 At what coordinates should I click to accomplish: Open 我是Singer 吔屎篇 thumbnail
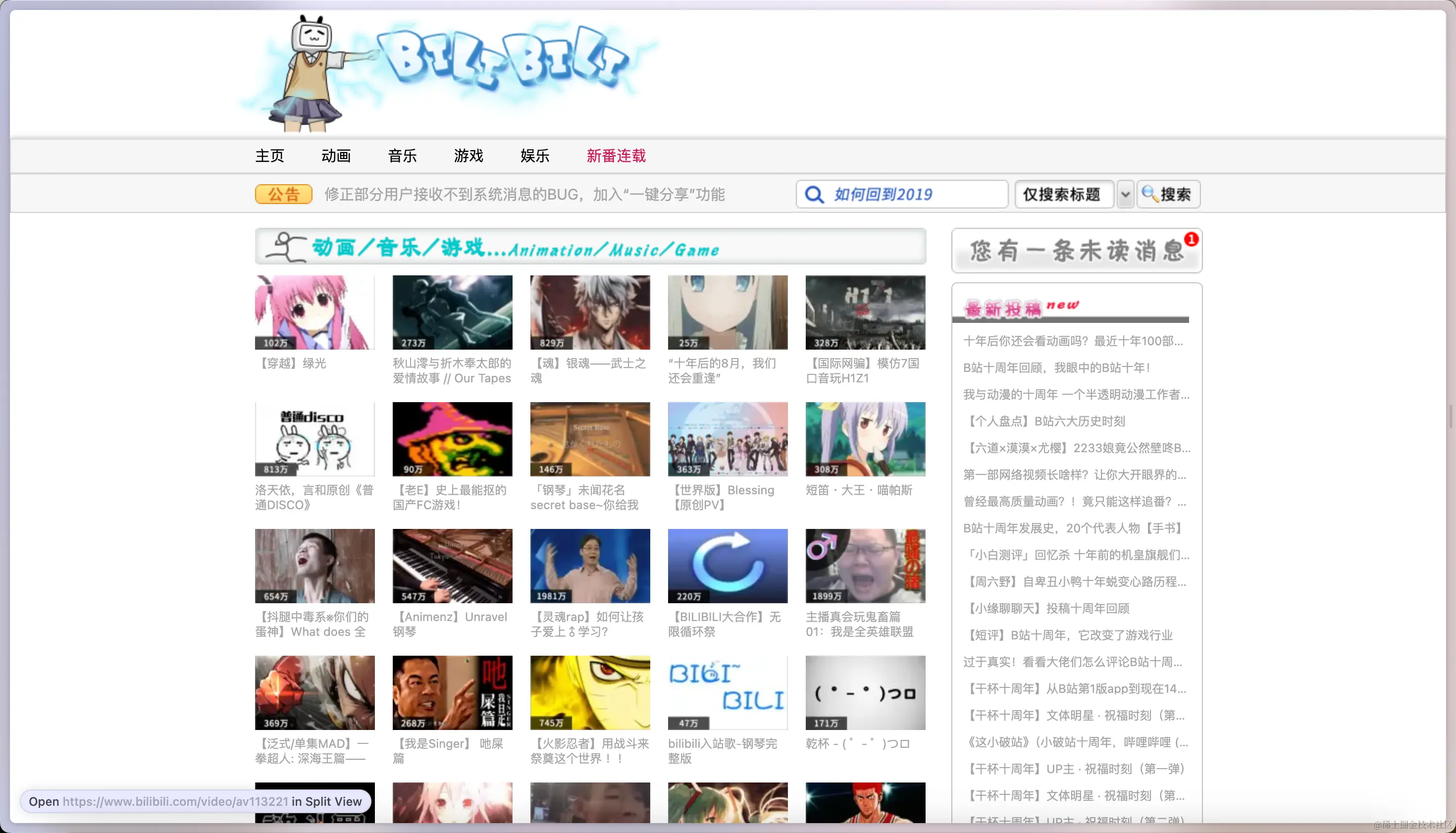coord(453,693)
